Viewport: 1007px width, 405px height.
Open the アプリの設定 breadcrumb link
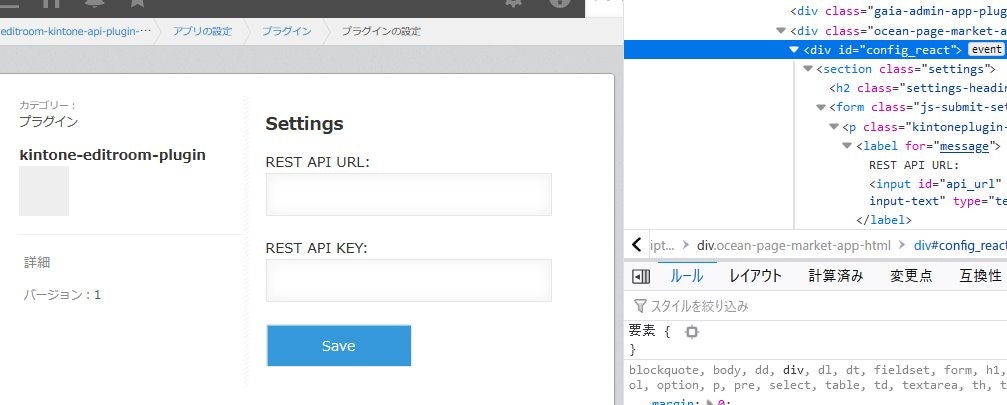pyautogui.click(x=202, y=31)
